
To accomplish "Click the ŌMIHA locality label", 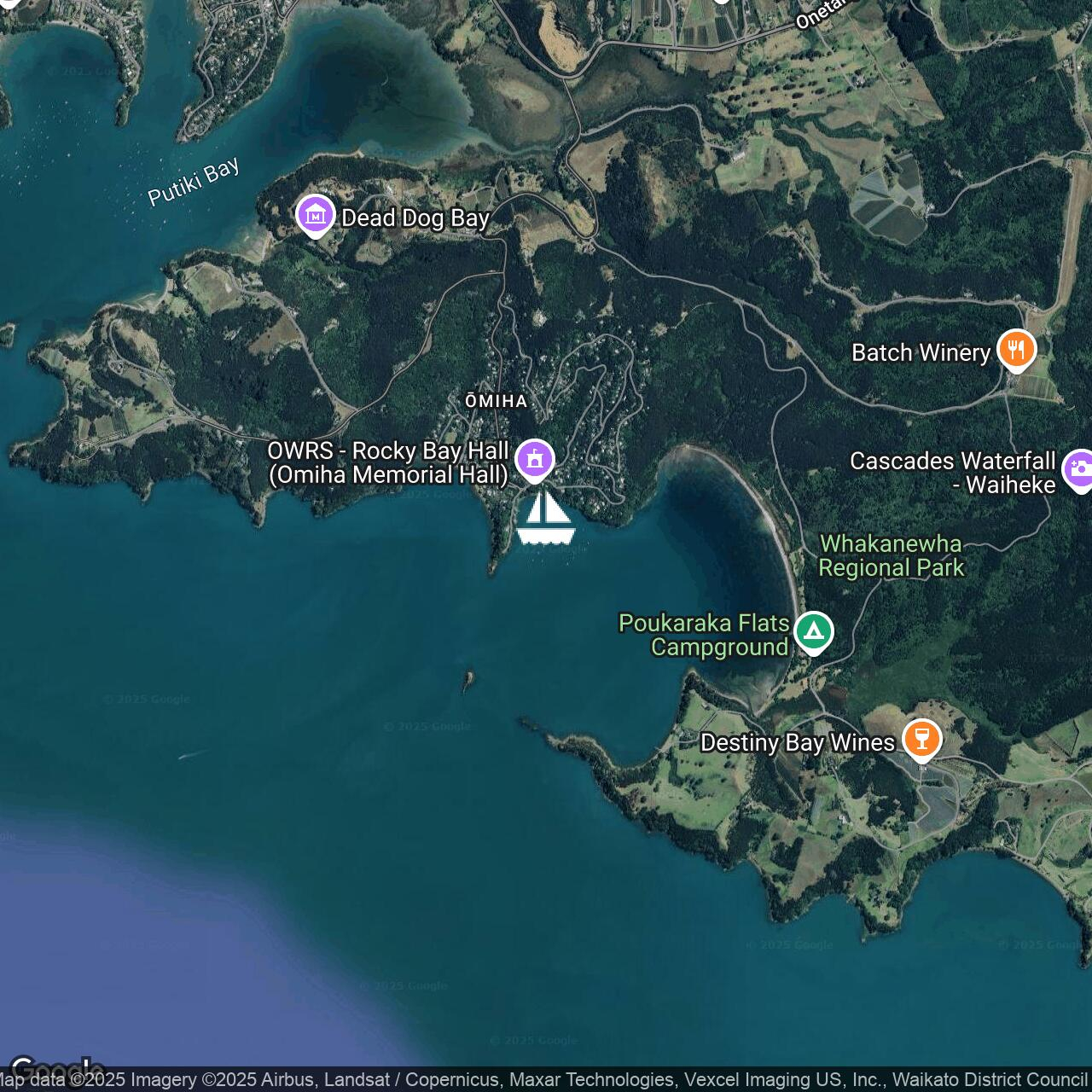I will (x=496, y=401).
